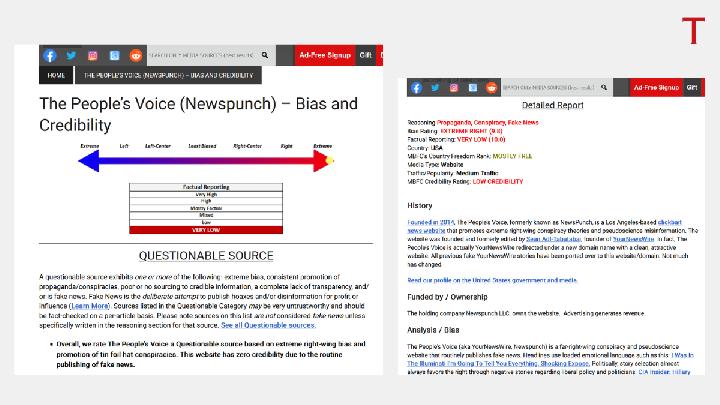Select The People's Voice breadcrumb tab

click(x=167, y=75)
